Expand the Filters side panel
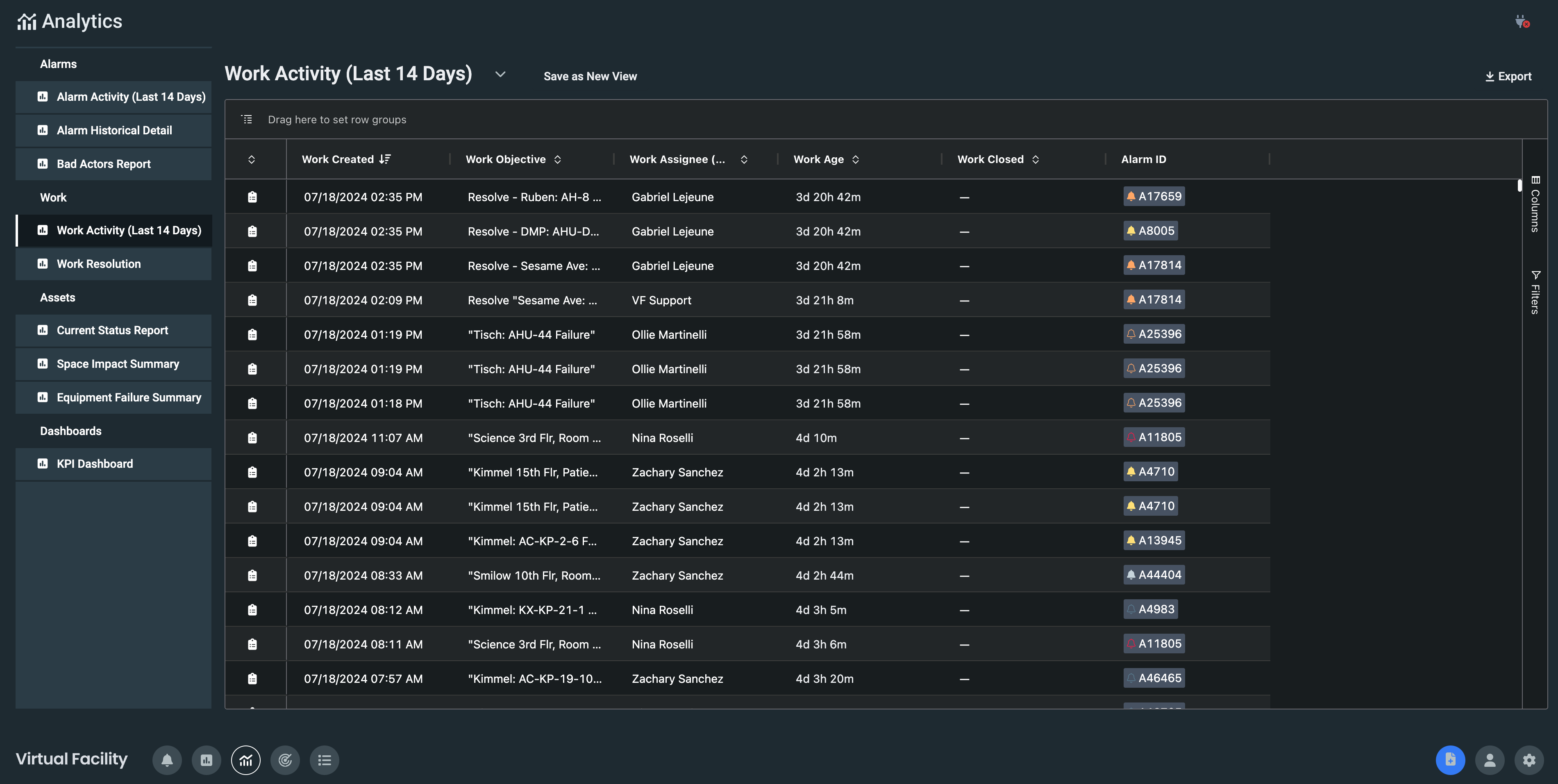The width and height of the screenshot is (1558, 784). [1535, 292]
